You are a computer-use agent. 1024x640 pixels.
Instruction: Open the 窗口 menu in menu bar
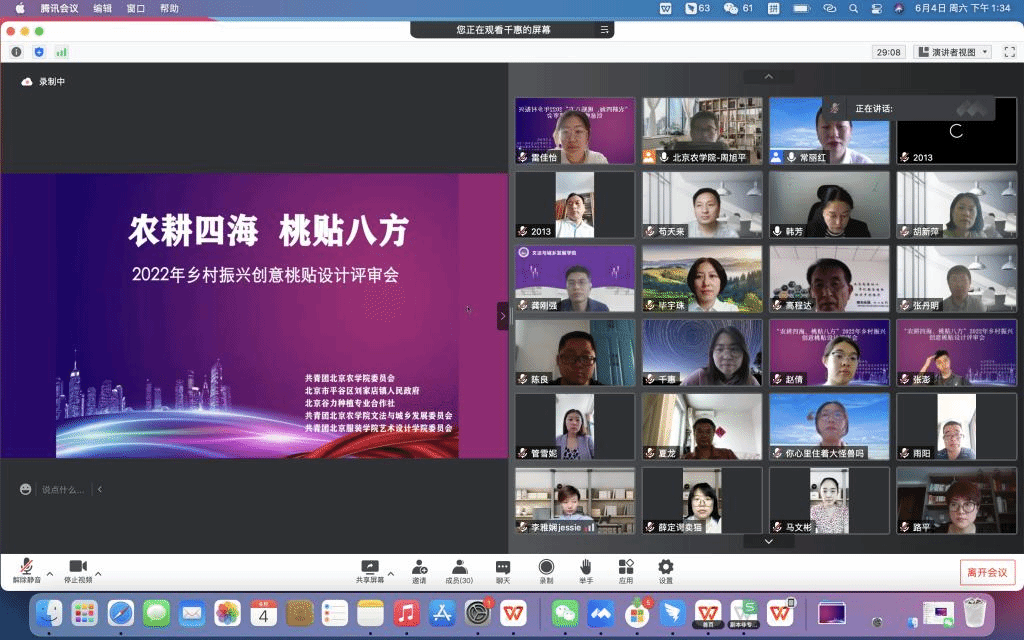[136, 8]
